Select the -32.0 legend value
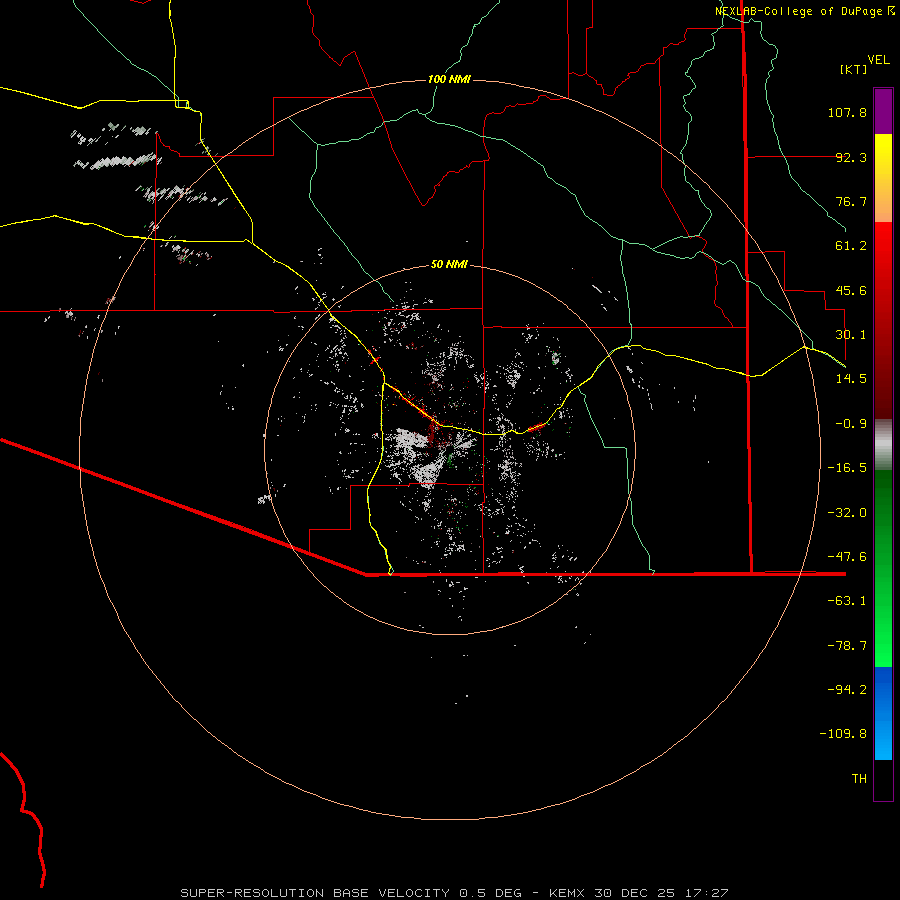This screenshot has width=900, height=900. [x=847, y=513]
